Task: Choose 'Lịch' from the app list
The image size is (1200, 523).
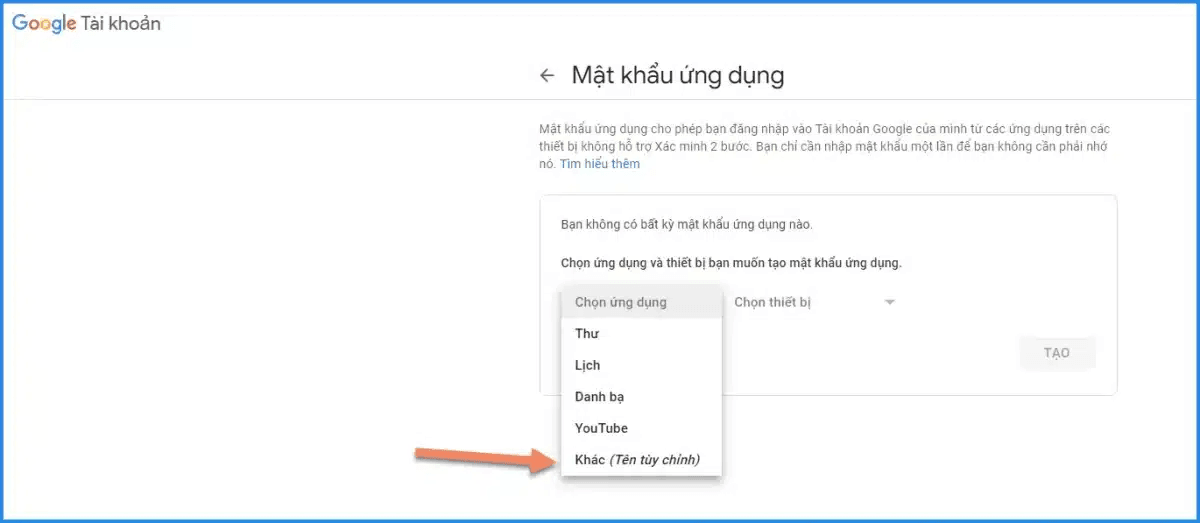Action: [x=641, y=365]
